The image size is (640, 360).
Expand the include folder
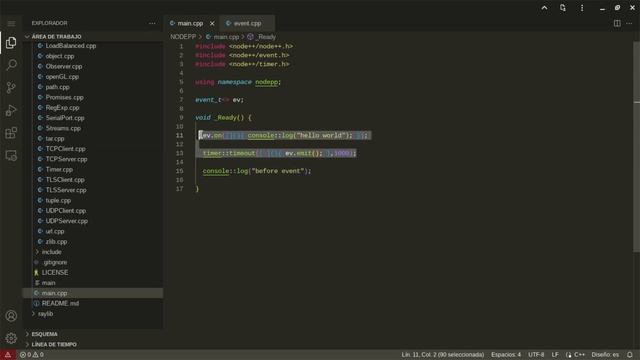pyautogui.click(x=51, y=252)
